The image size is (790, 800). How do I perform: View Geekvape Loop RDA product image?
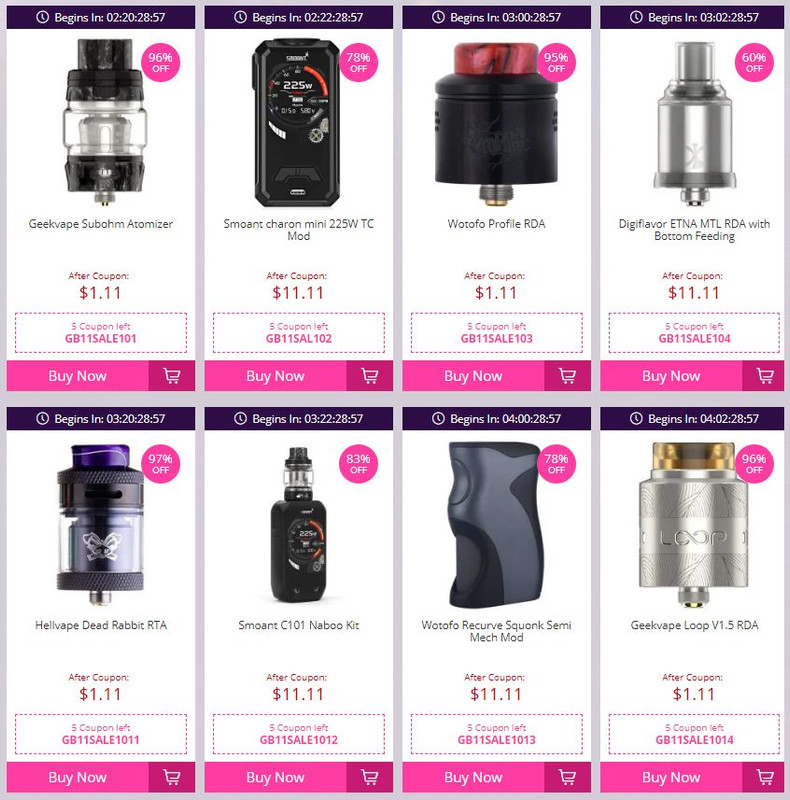pyautogui.click(x=694, y=524)
